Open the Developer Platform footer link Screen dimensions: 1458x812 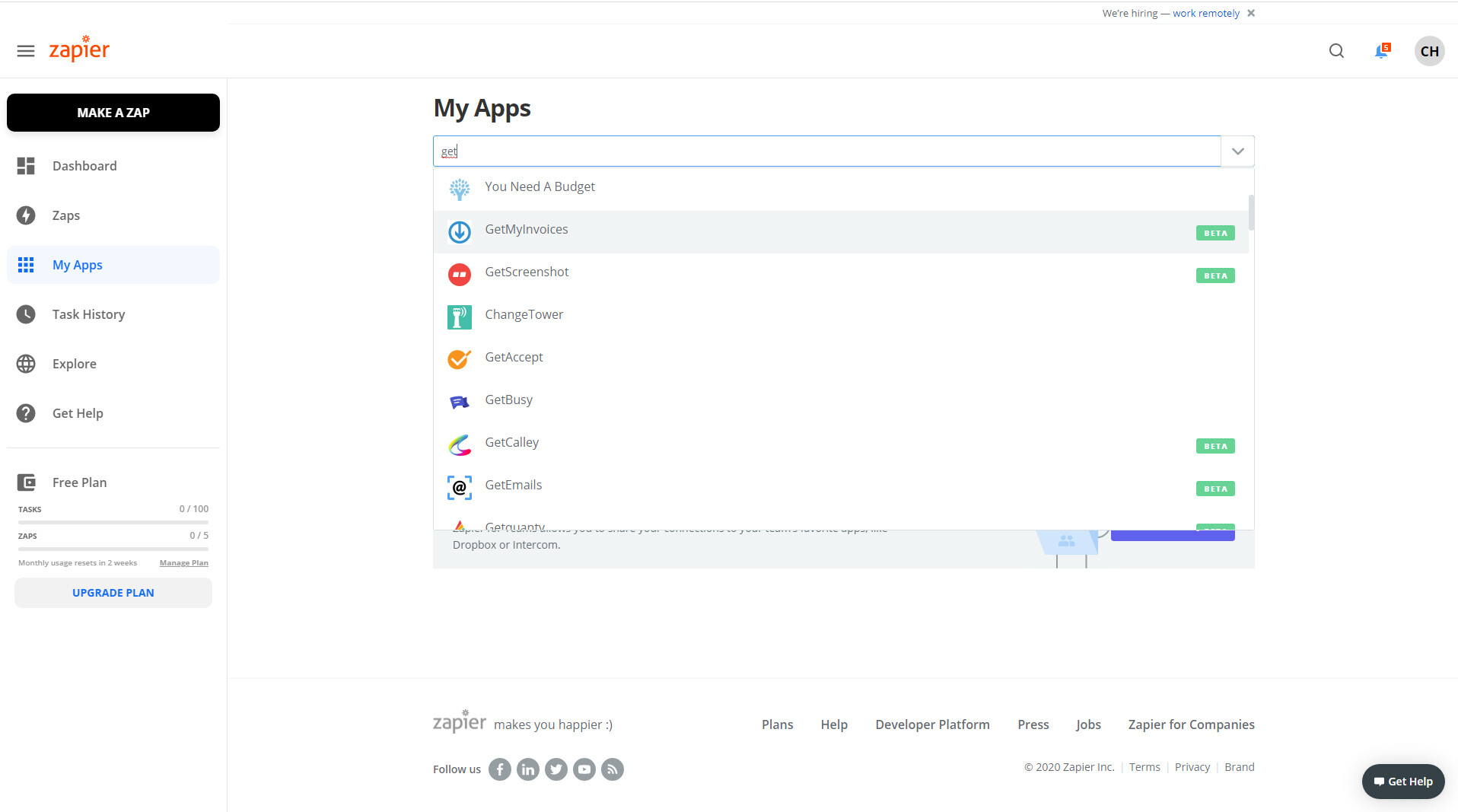pyautogui.click(x=932, y=724)
